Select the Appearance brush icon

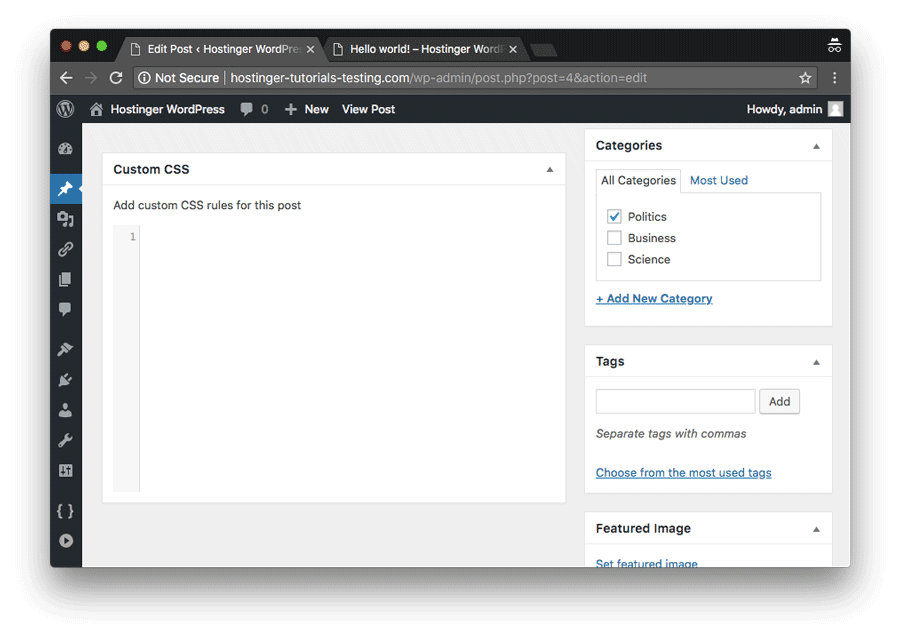pyautogui.click(x=65, y=349)
